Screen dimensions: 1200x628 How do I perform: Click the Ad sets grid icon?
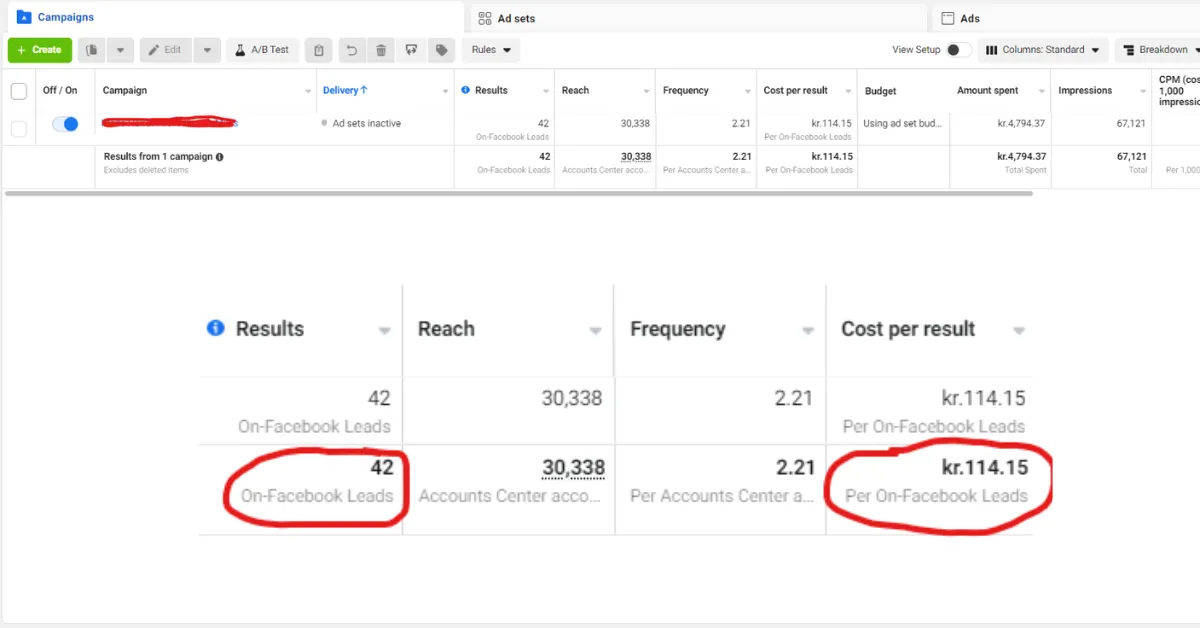point(485,18)
